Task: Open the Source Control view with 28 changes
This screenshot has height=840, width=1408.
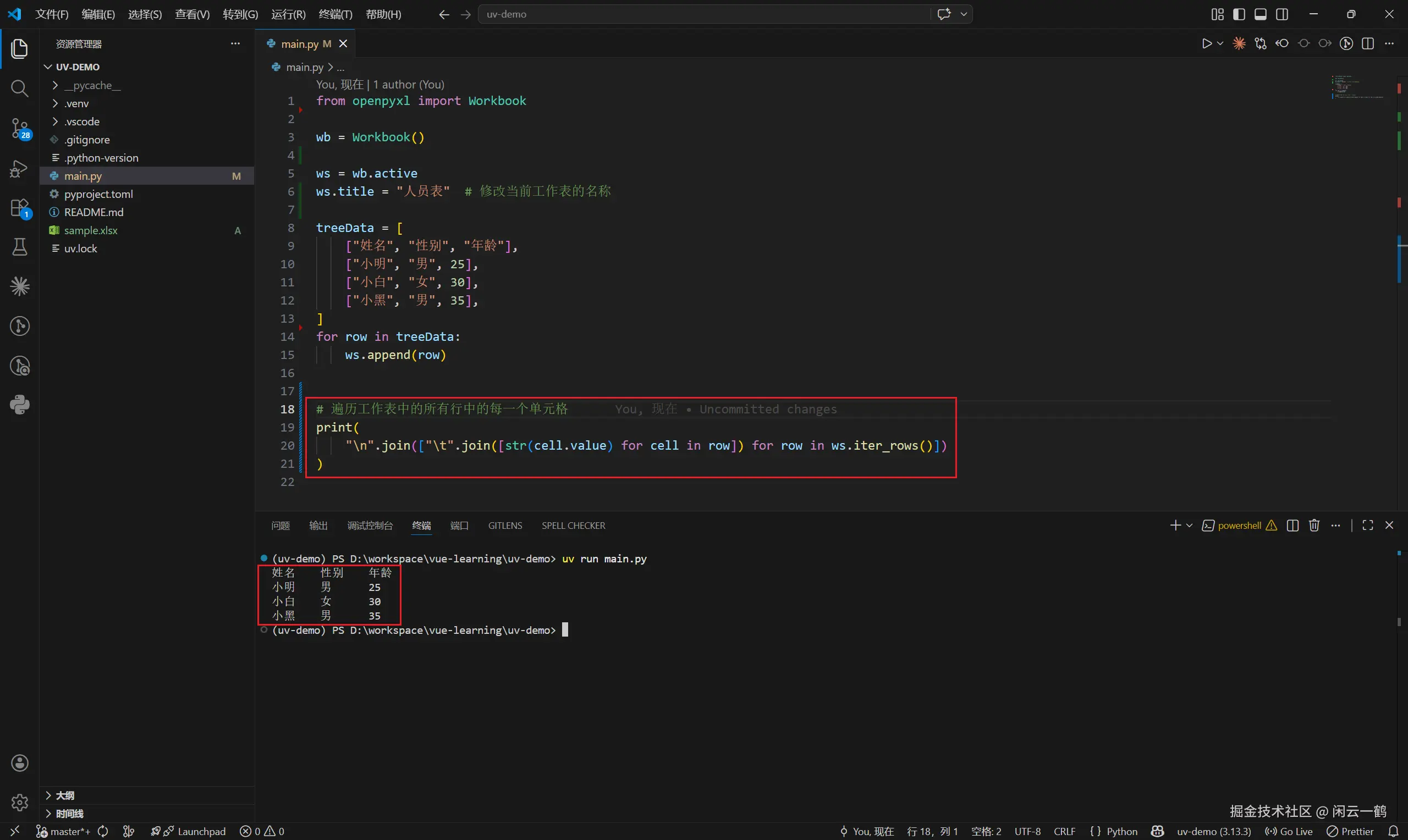Action: coord(19,129)
